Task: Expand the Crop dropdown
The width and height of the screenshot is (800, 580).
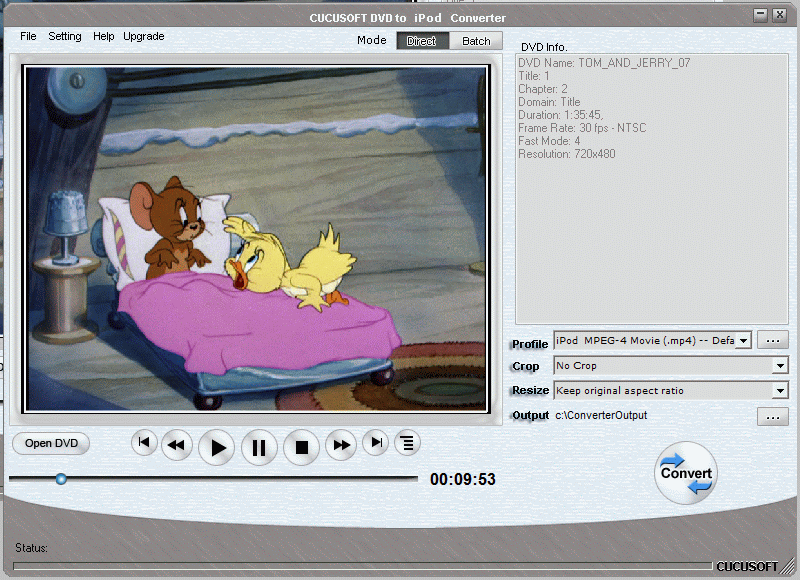Action: coord(780,365)
